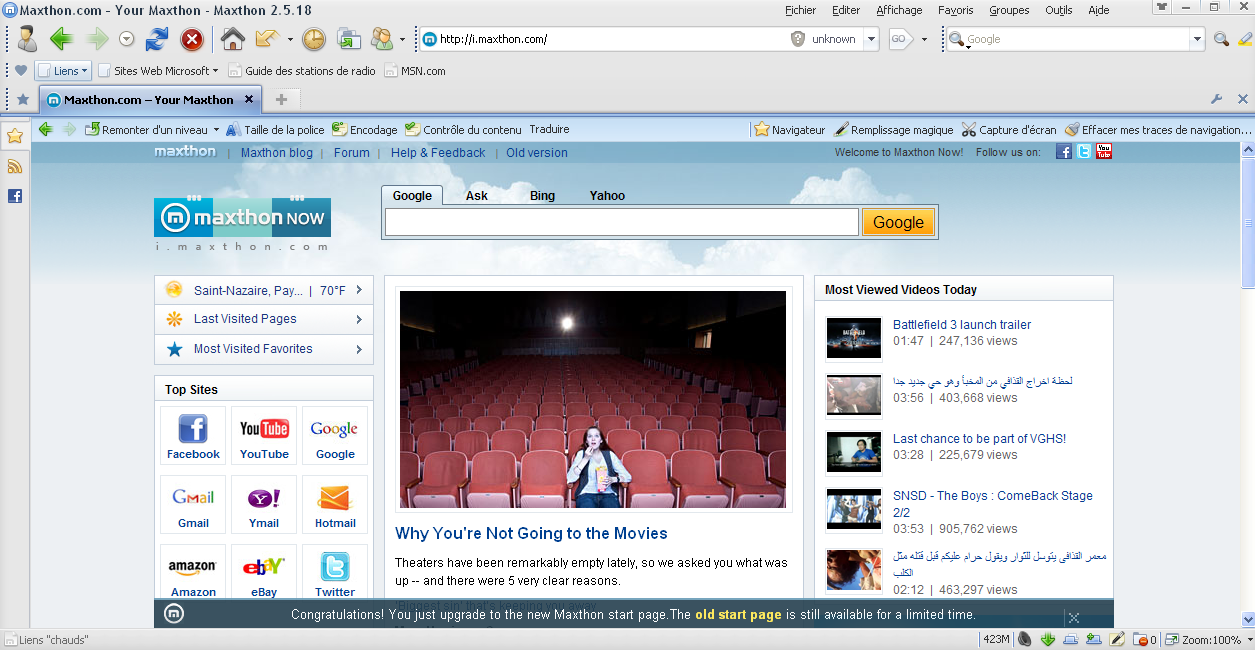1255x650 pixels.
Task: Click the 423M memory indicator in status bar
Action: click(x=996, y=639)
